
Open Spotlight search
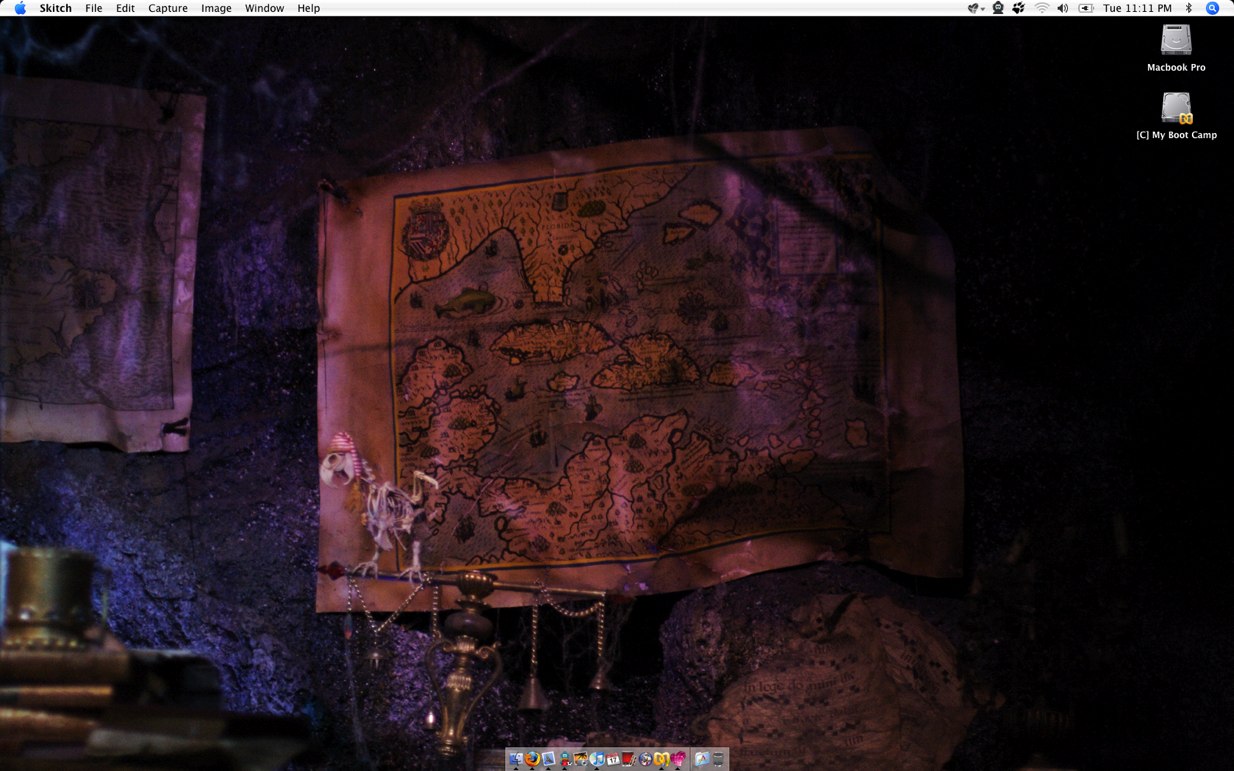pyautogui.click(x=1212, y=8)
